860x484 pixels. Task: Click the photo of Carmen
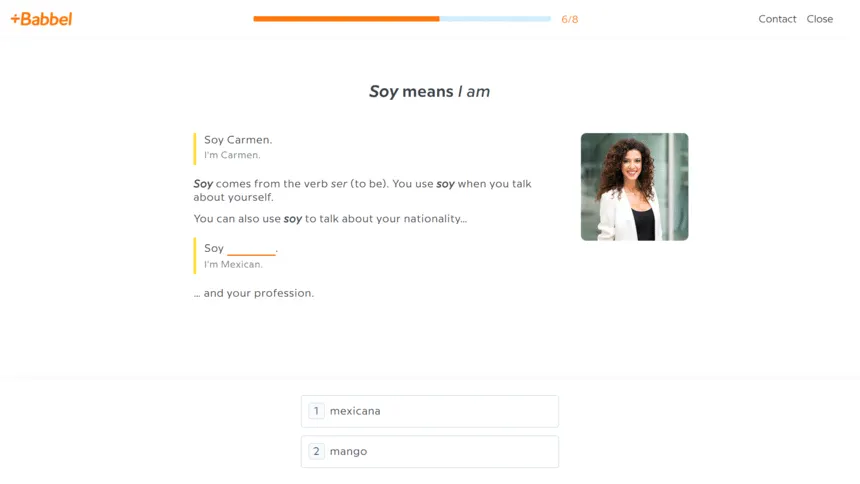(x=634, y=187)
